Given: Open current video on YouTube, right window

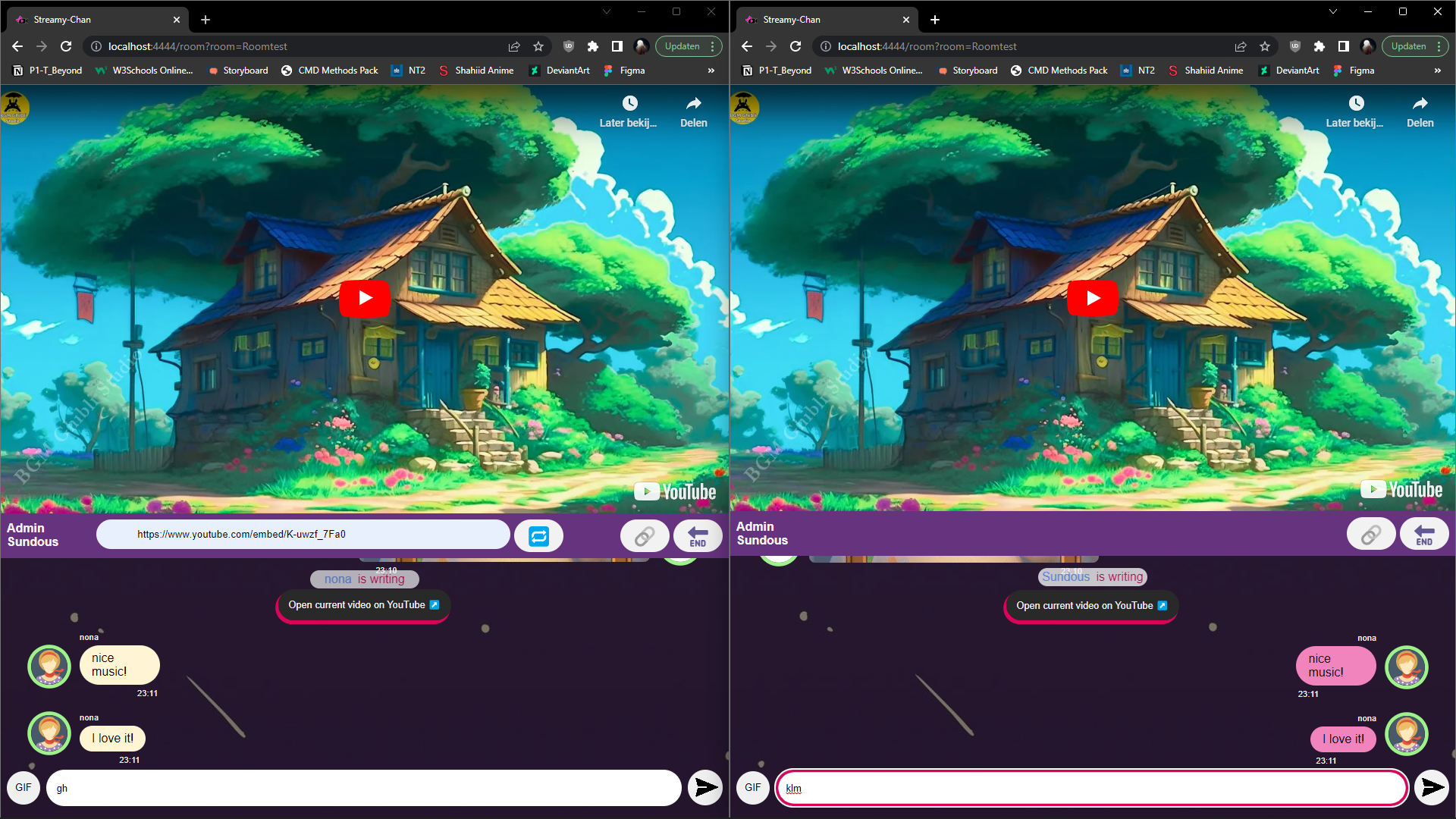Looking at the screenshot, I should [1091, 606].
